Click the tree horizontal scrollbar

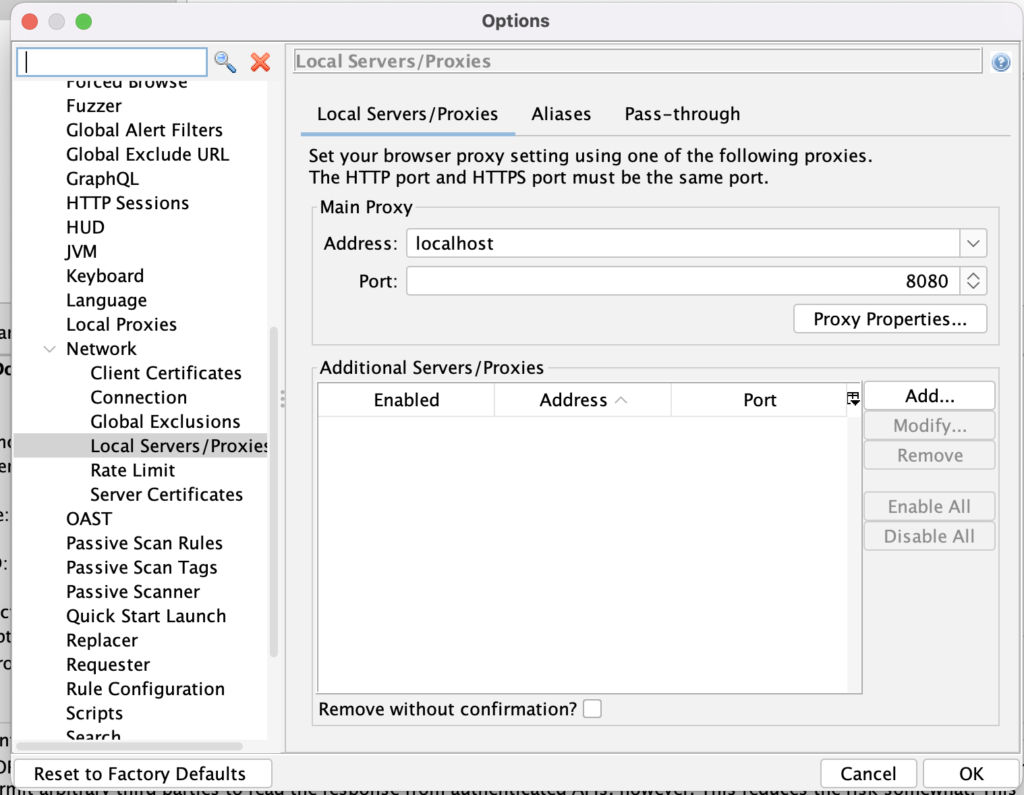click(x=130, y=745)
